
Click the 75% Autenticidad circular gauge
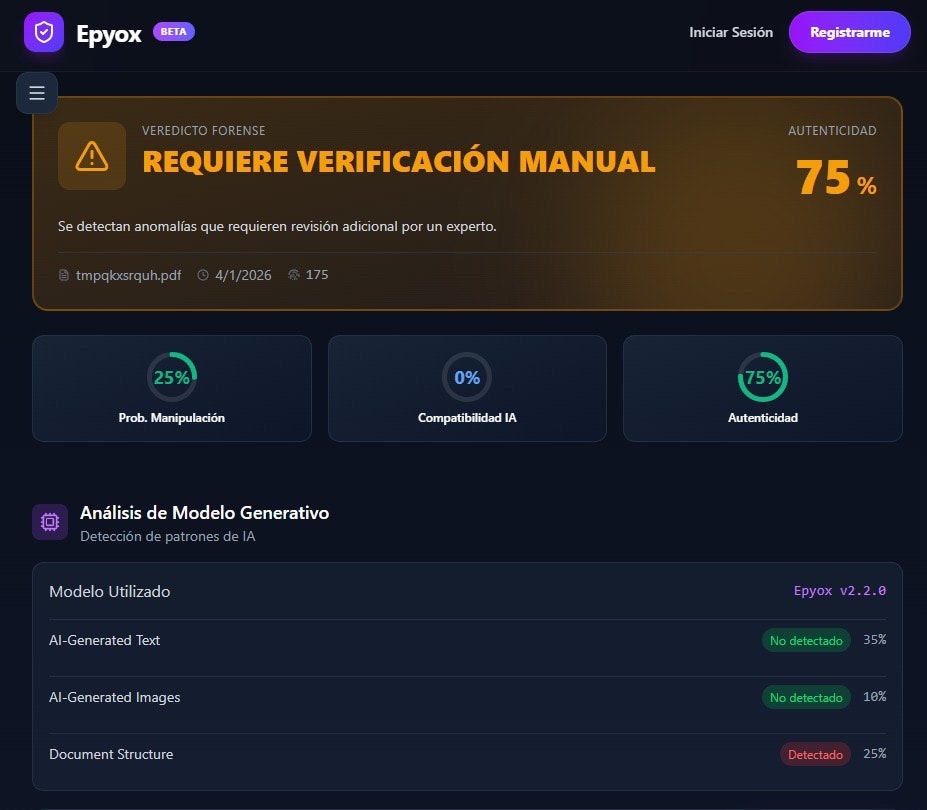pos(763,377)
